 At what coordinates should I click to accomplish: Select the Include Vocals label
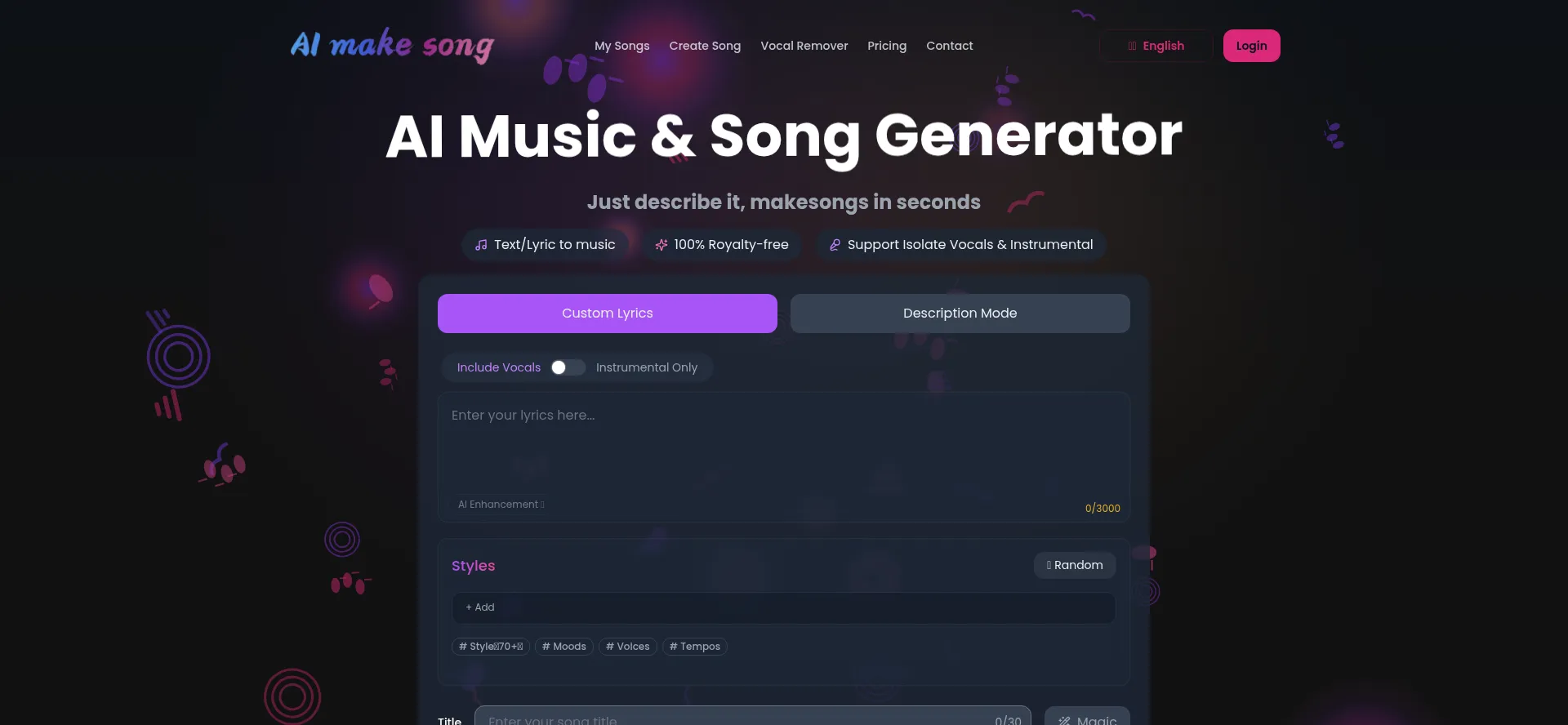[498, 367]
